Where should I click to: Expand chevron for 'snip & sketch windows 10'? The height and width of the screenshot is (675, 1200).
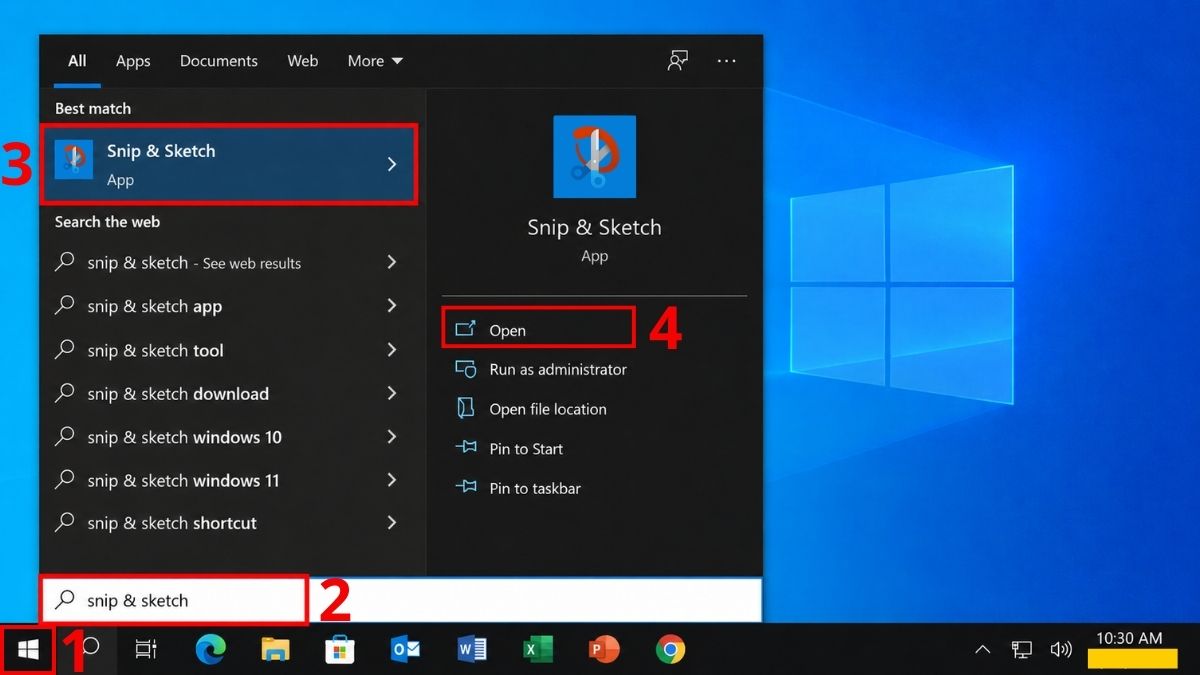392,437
